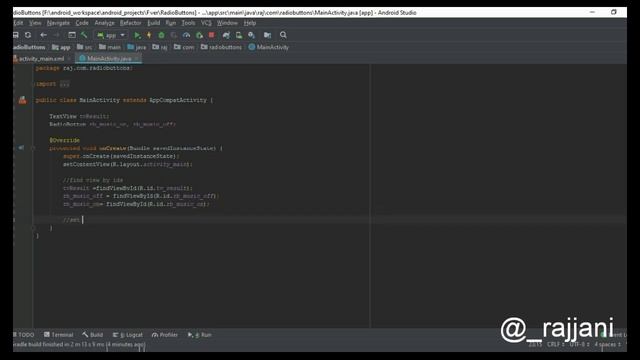
Task: Open the View menu
Action: pos(35,23)
